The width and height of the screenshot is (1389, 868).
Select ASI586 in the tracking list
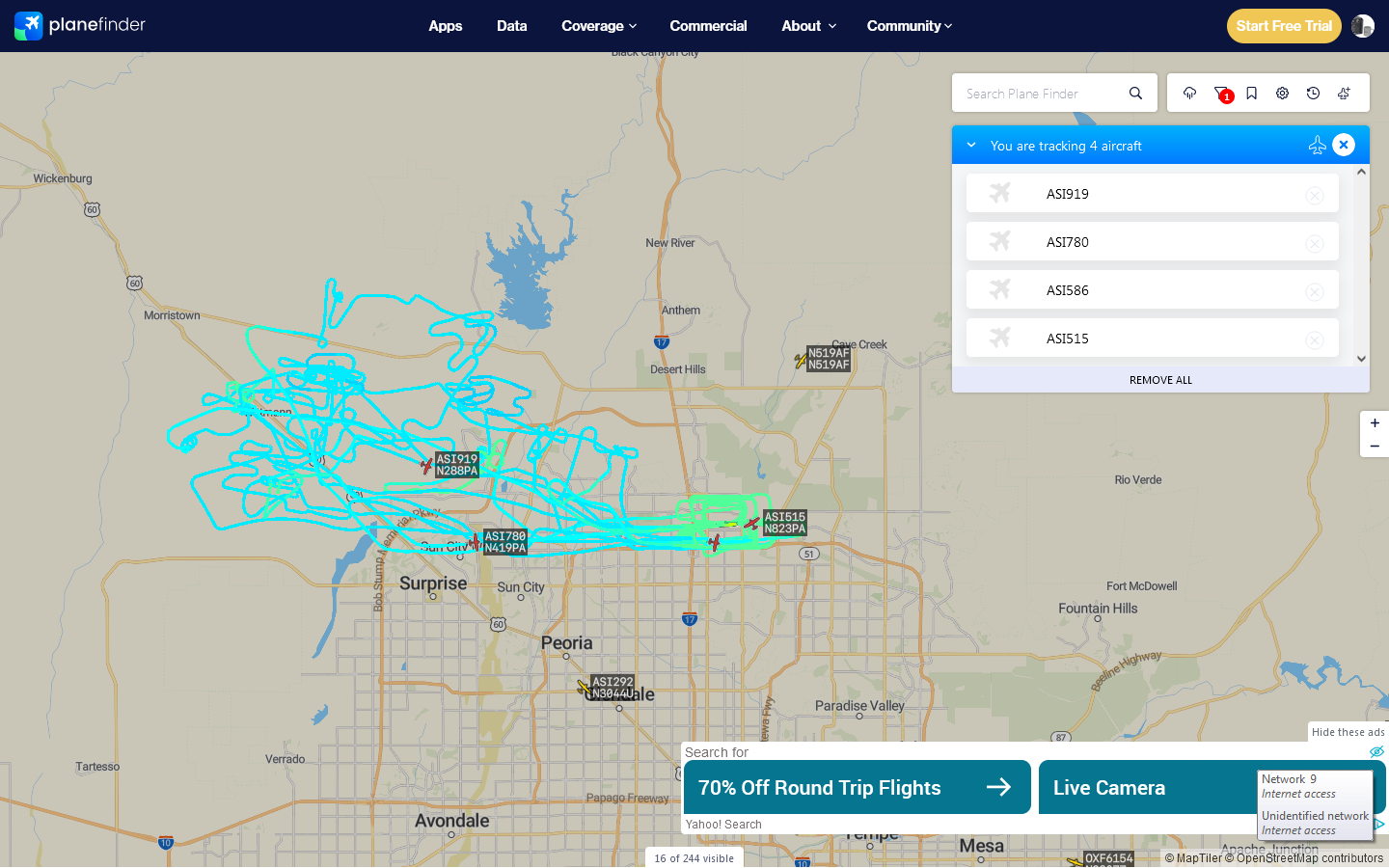pyautogui.click(x=1152, y=289)
